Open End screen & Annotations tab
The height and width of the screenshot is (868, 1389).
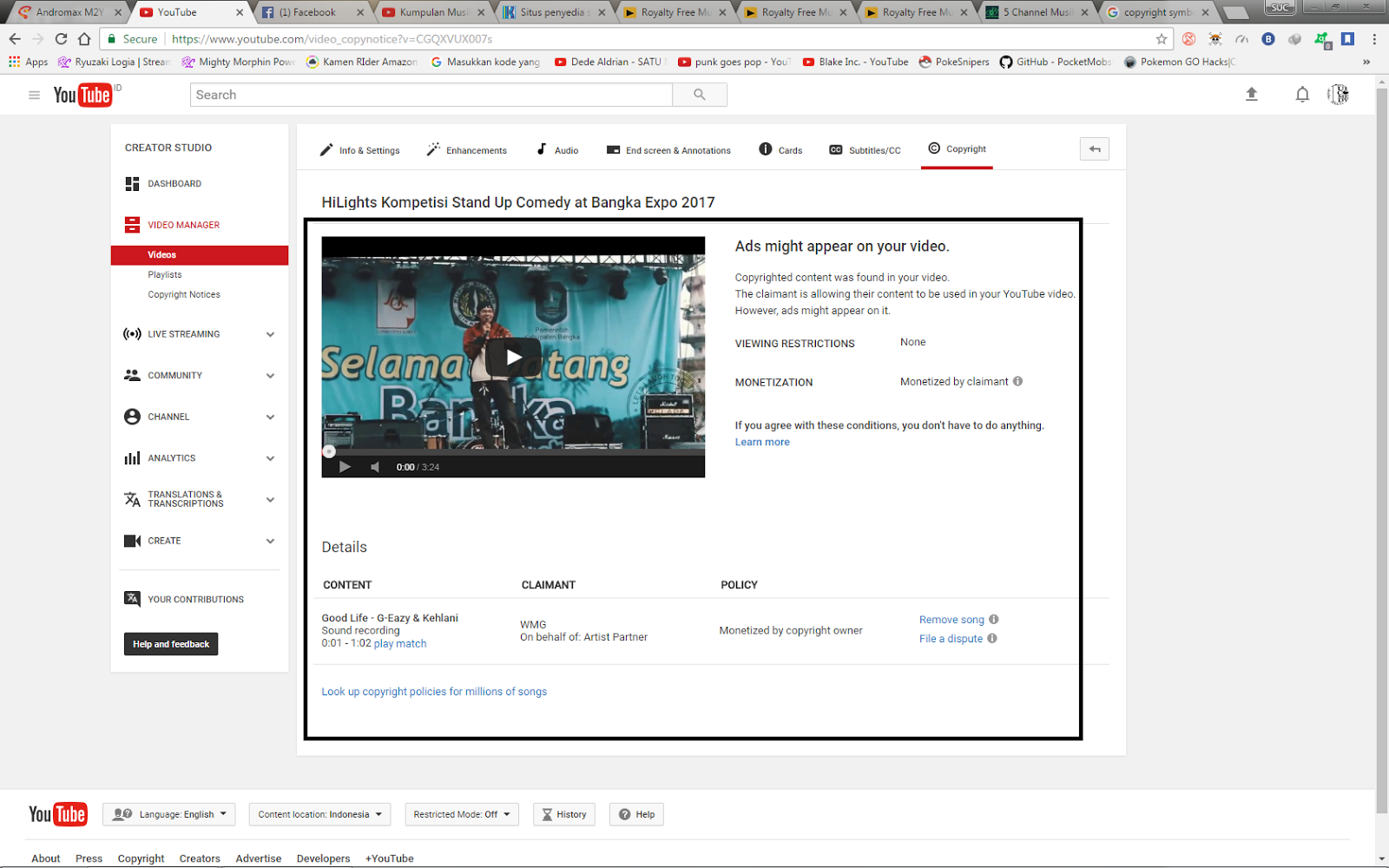[668, 150]
